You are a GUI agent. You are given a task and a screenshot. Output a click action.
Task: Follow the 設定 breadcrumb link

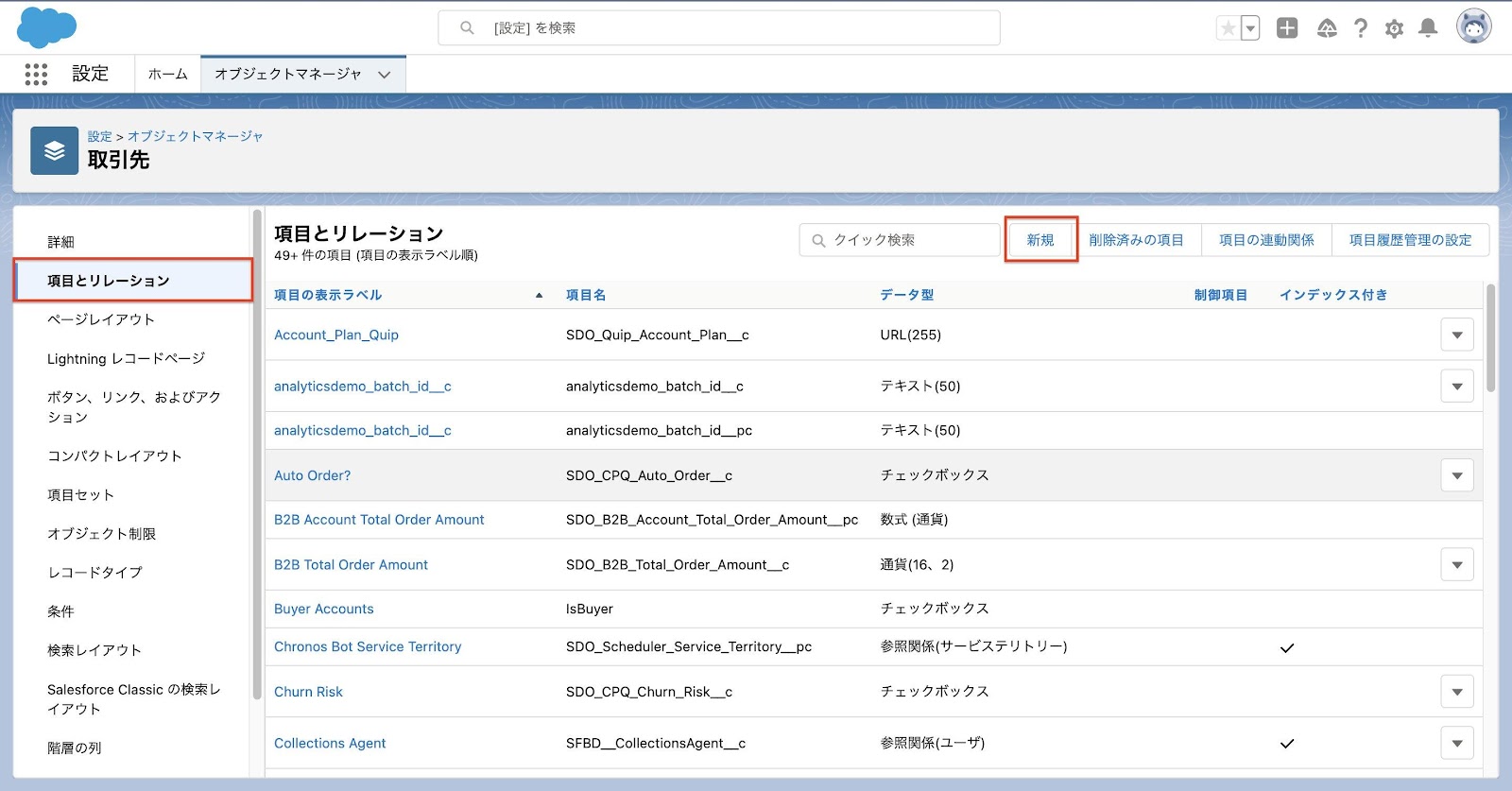[x=99, y=136]
